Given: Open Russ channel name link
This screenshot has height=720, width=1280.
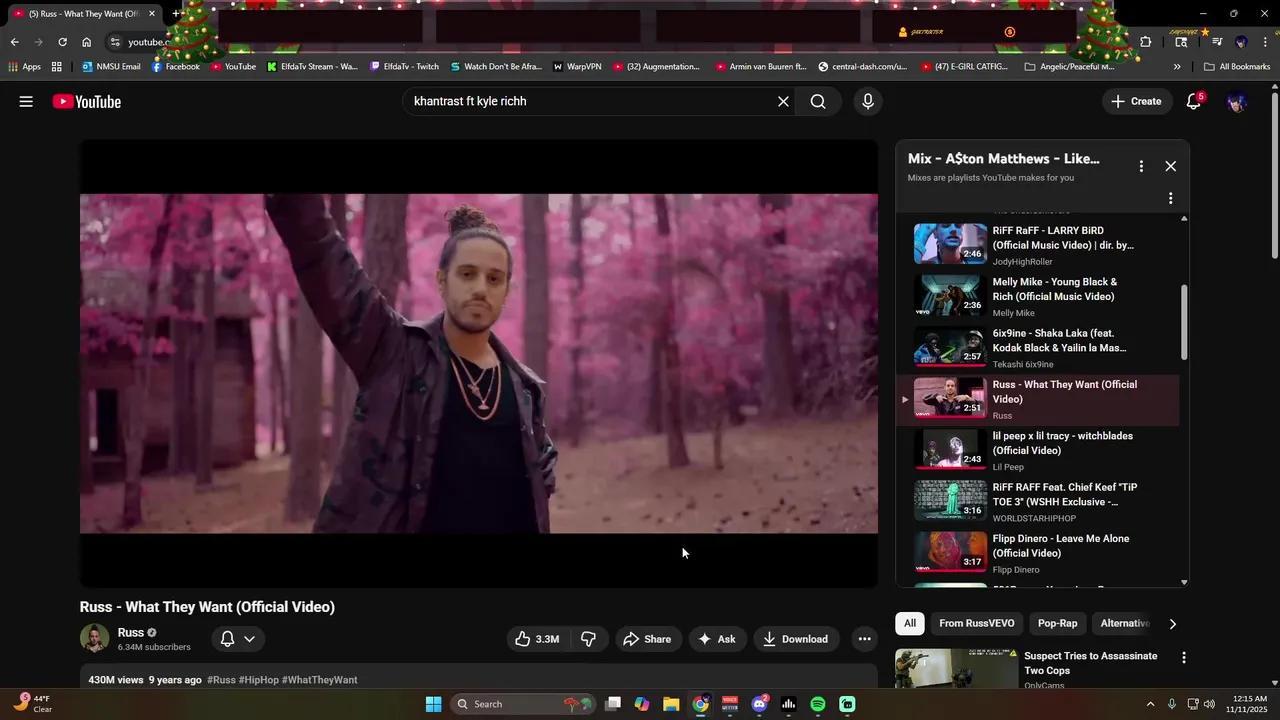Looking at the screenshot, I should pos(131,632).
